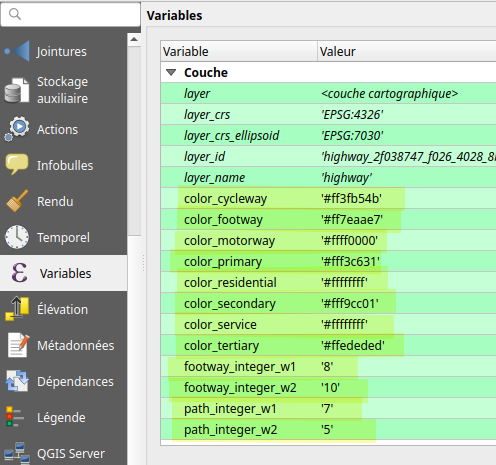Click the Stockage auxiliaire database icon
The width and height of the screenshot is (496, 465).
pos(17,90)
